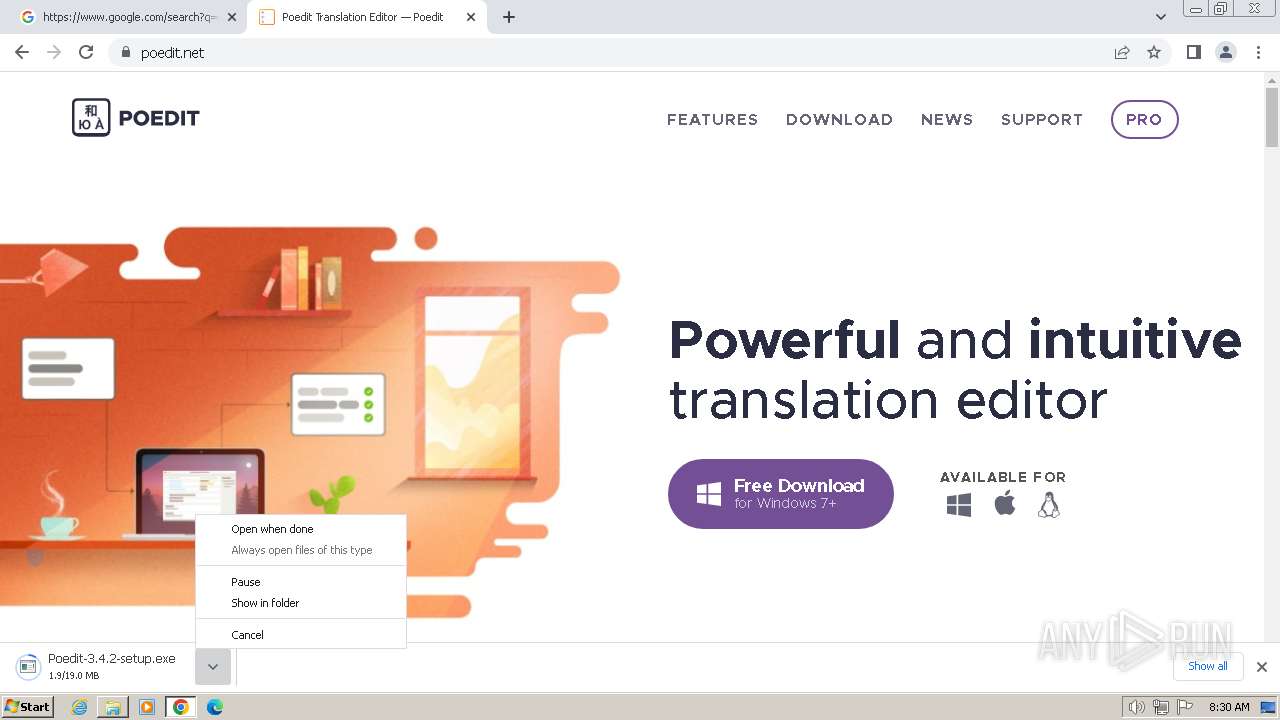
Task: Click the page vertical scrollbar thumb
Action: pos(1272,118)
